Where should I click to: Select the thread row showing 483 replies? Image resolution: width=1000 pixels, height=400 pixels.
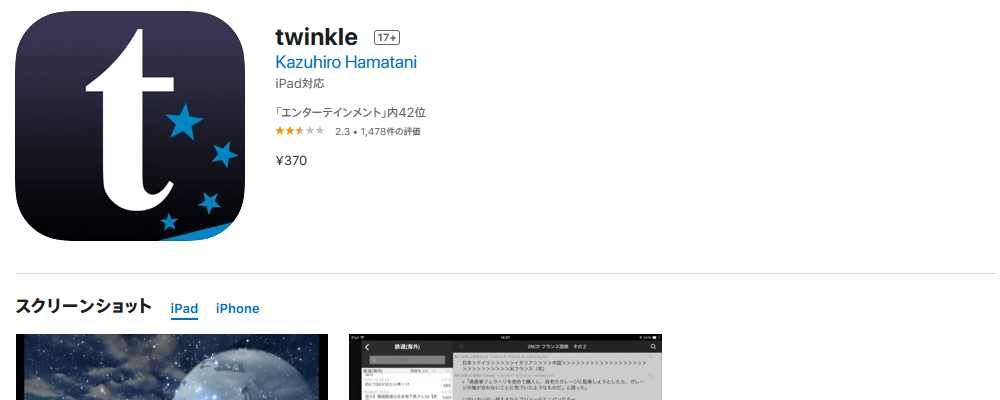click(x=407, y=383)
